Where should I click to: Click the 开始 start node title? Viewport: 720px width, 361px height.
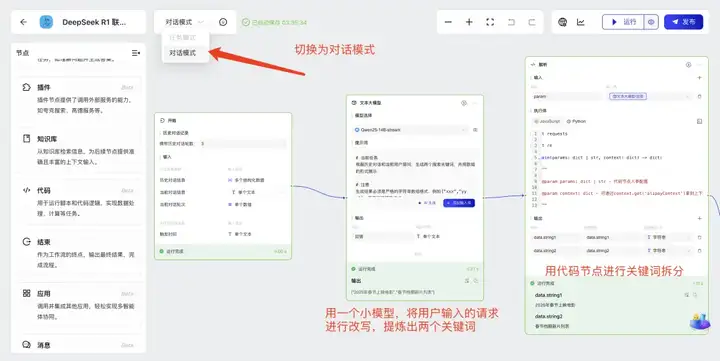(x=172, y=120)
